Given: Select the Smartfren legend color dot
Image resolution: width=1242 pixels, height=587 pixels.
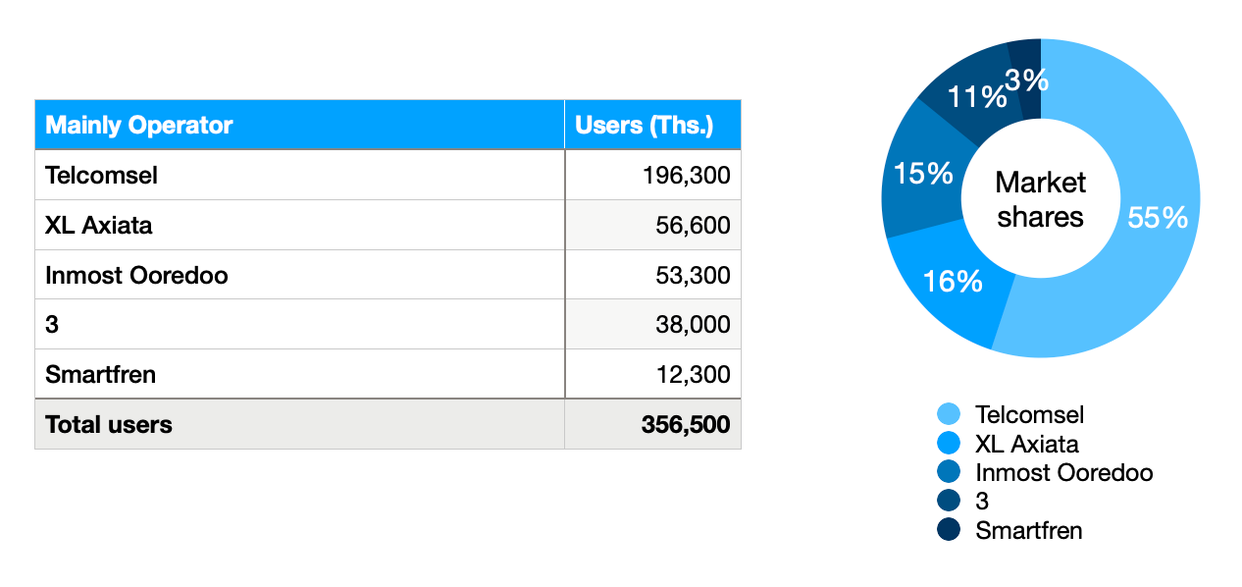Looking at the screenshot, I should point(949,530).
